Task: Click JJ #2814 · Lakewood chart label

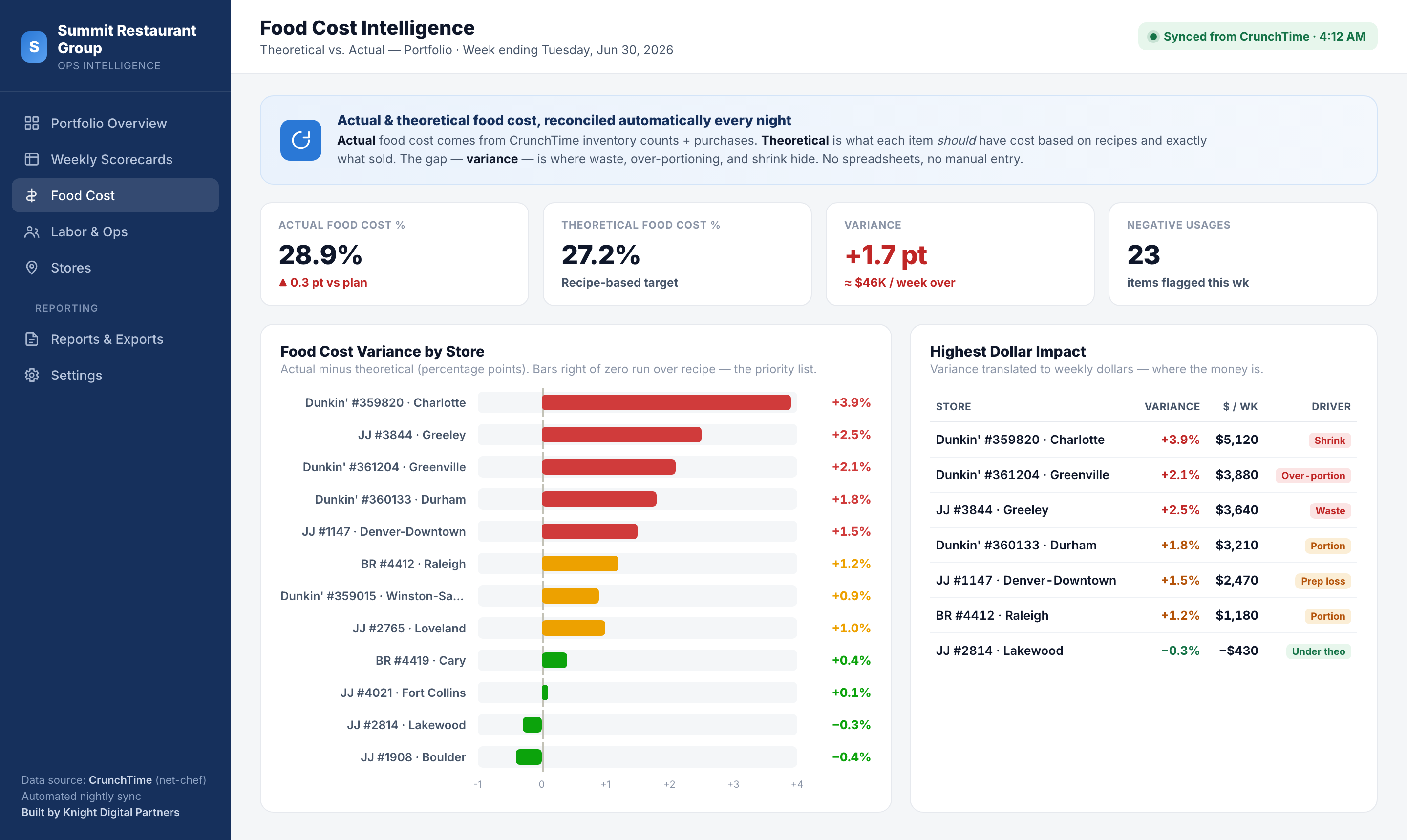Action: [406, 725]
